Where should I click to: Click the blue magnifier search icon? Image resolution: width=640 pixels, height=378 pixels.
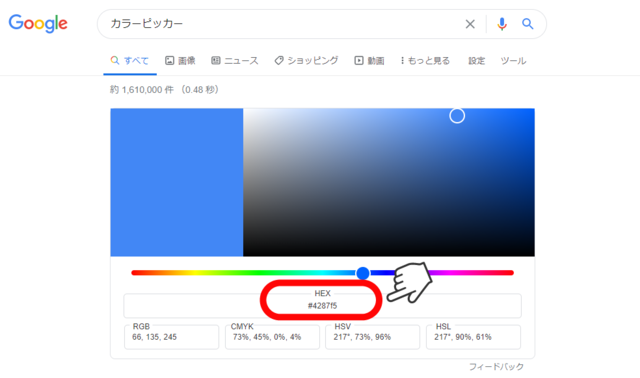click(x=528, y=24)
